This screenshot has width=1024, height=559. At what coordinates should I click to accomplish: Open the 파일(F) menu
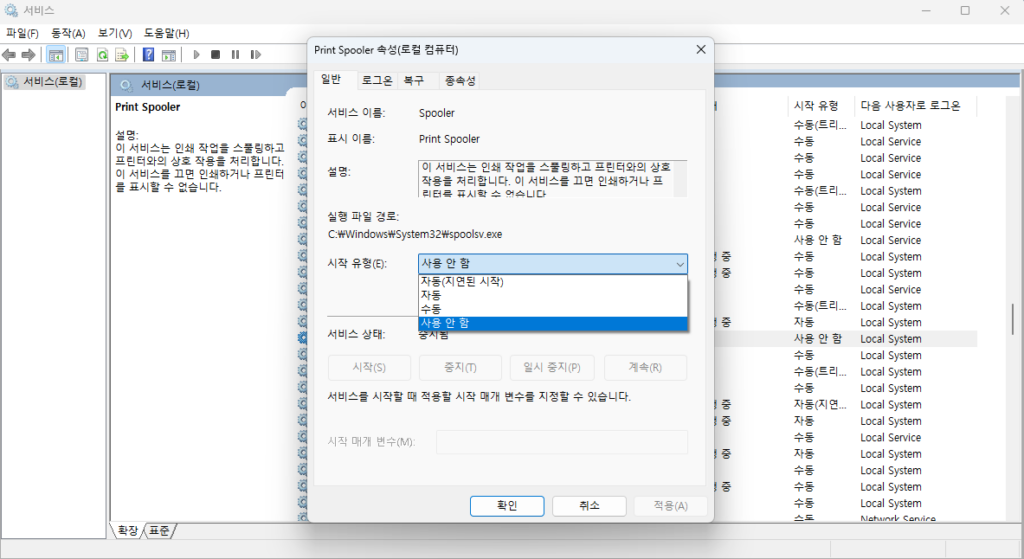(x=22, y=33)
